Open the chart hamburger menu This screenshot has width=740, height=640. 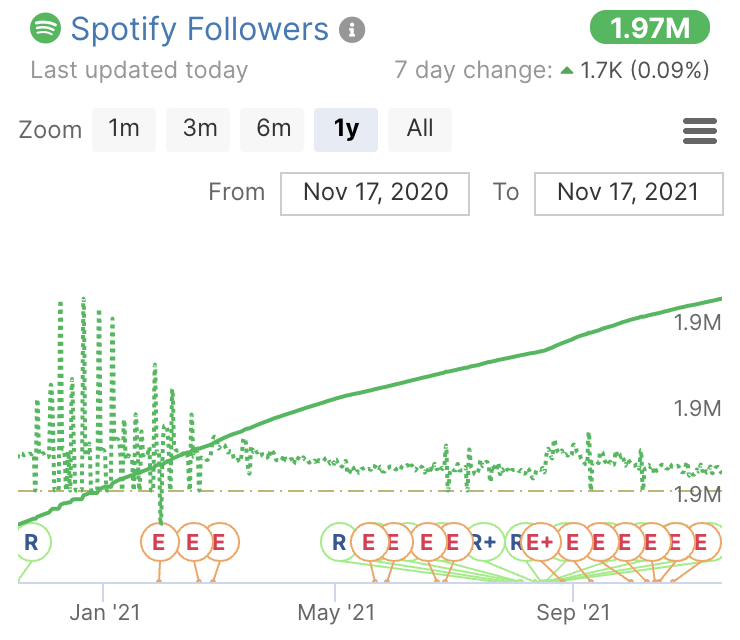pos(699,130)
